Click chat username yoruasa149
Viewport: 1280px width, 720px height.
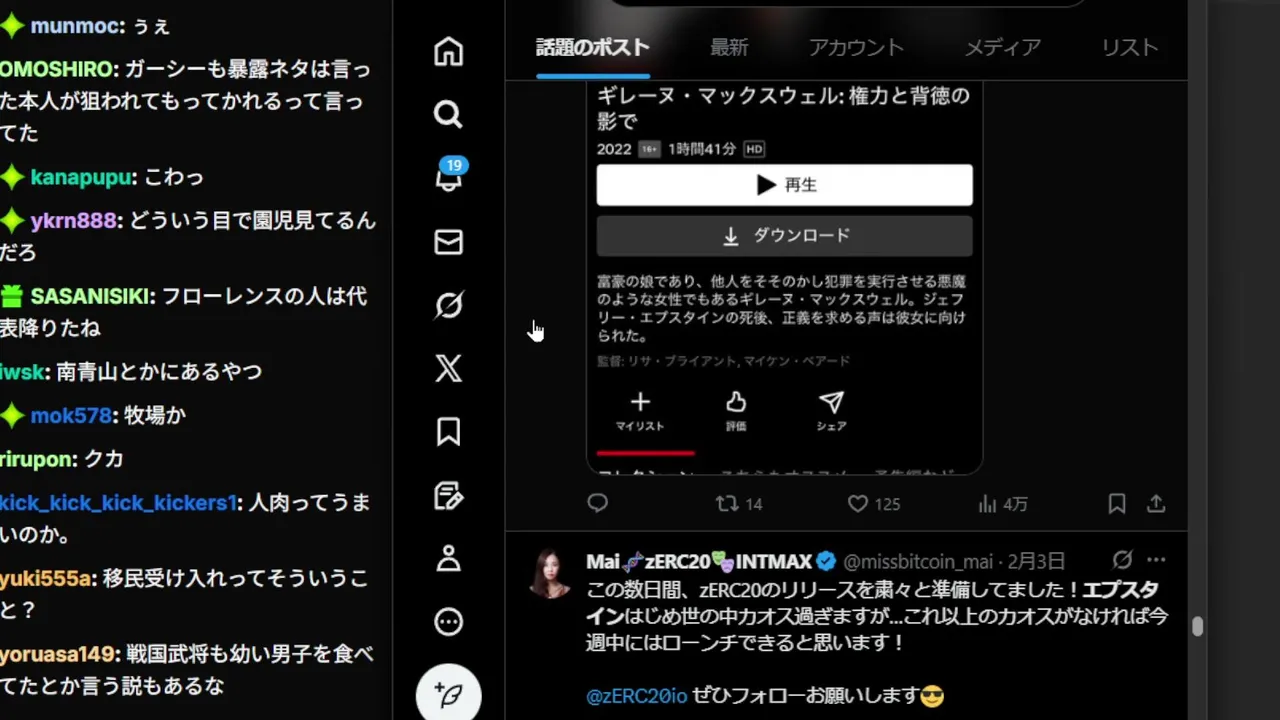58,655
